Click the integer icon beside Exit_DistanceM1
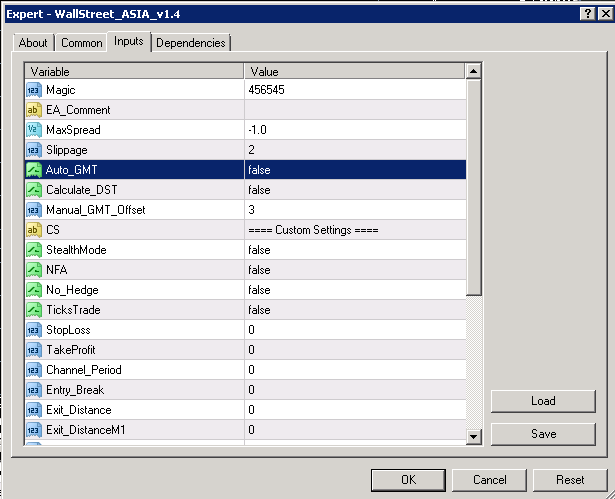615x499 pixels. (34, 430)
